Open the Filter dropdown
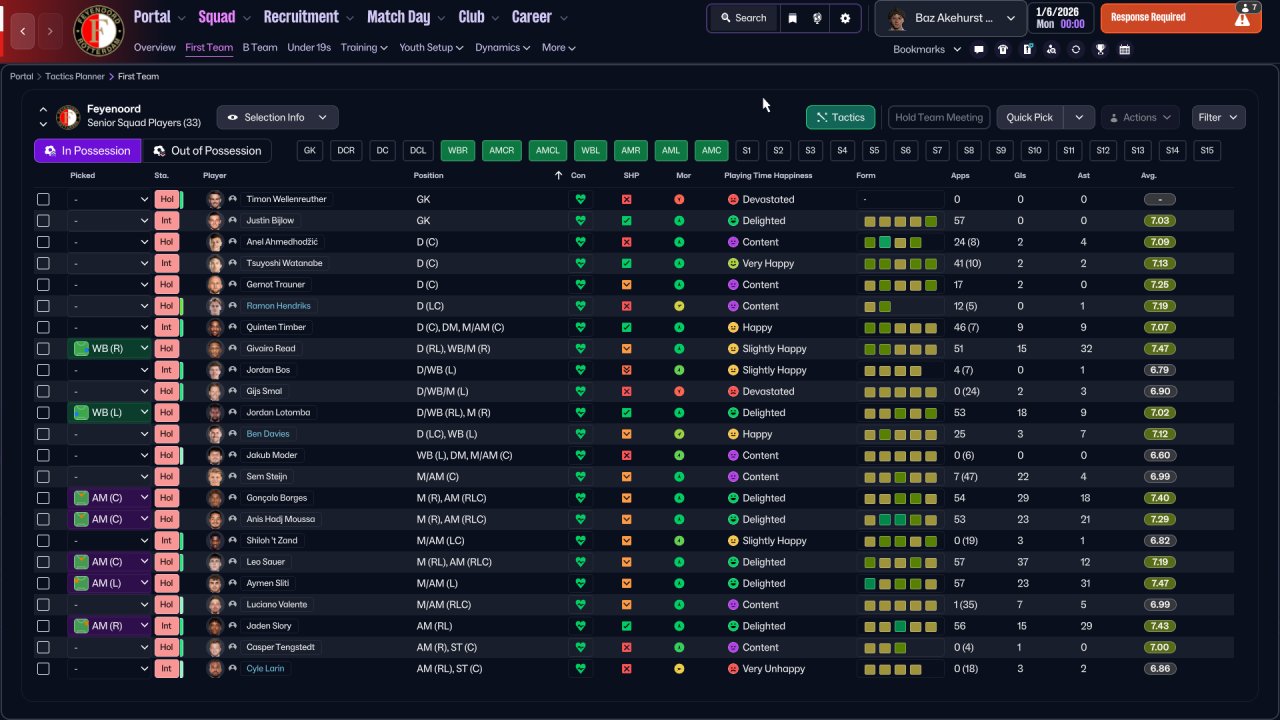 [1218, 117]
